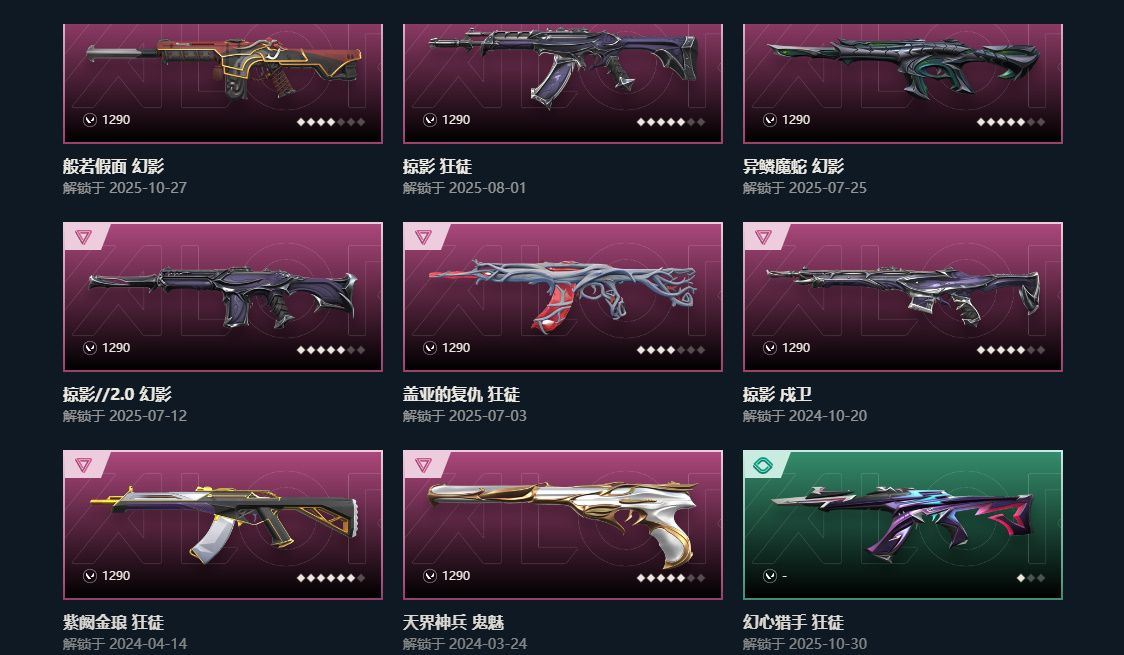Click the pink triangle badge on 掠影//2.0 幻影 card
This screenshot has width=1124, height=655.
pos(83,236)
